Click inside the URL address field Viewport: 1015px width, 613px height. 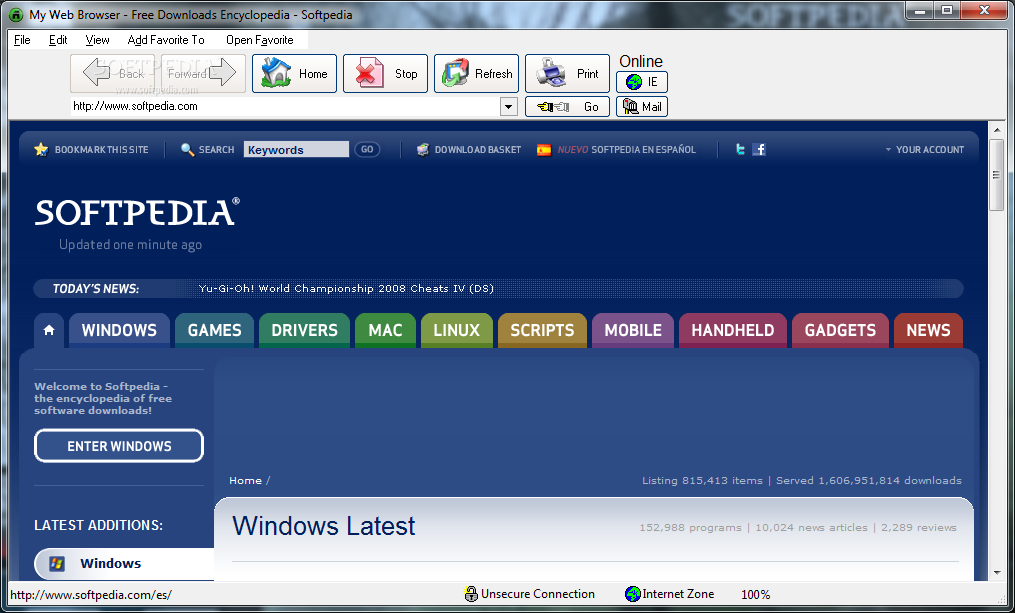tap(285, 106)
